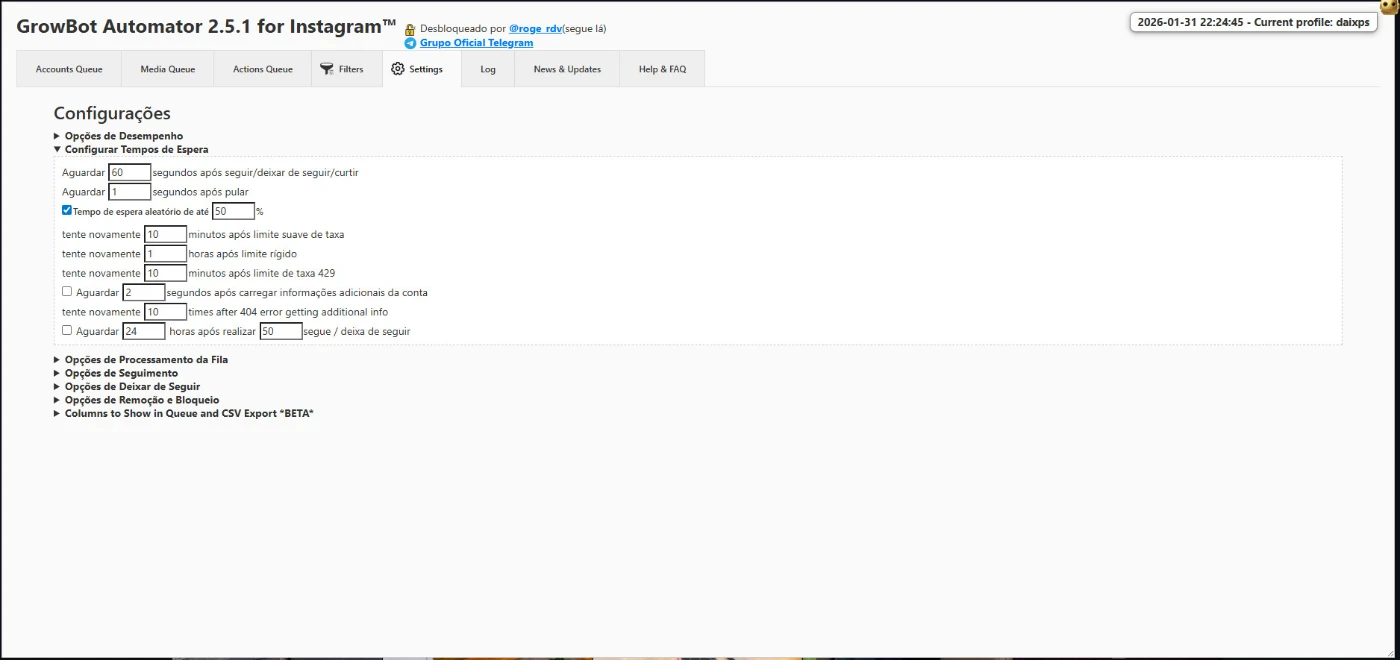This screenshot has width=1400, height=660.
Task: Click the Telegram logo icon
Action: click(x=410, y=43)
